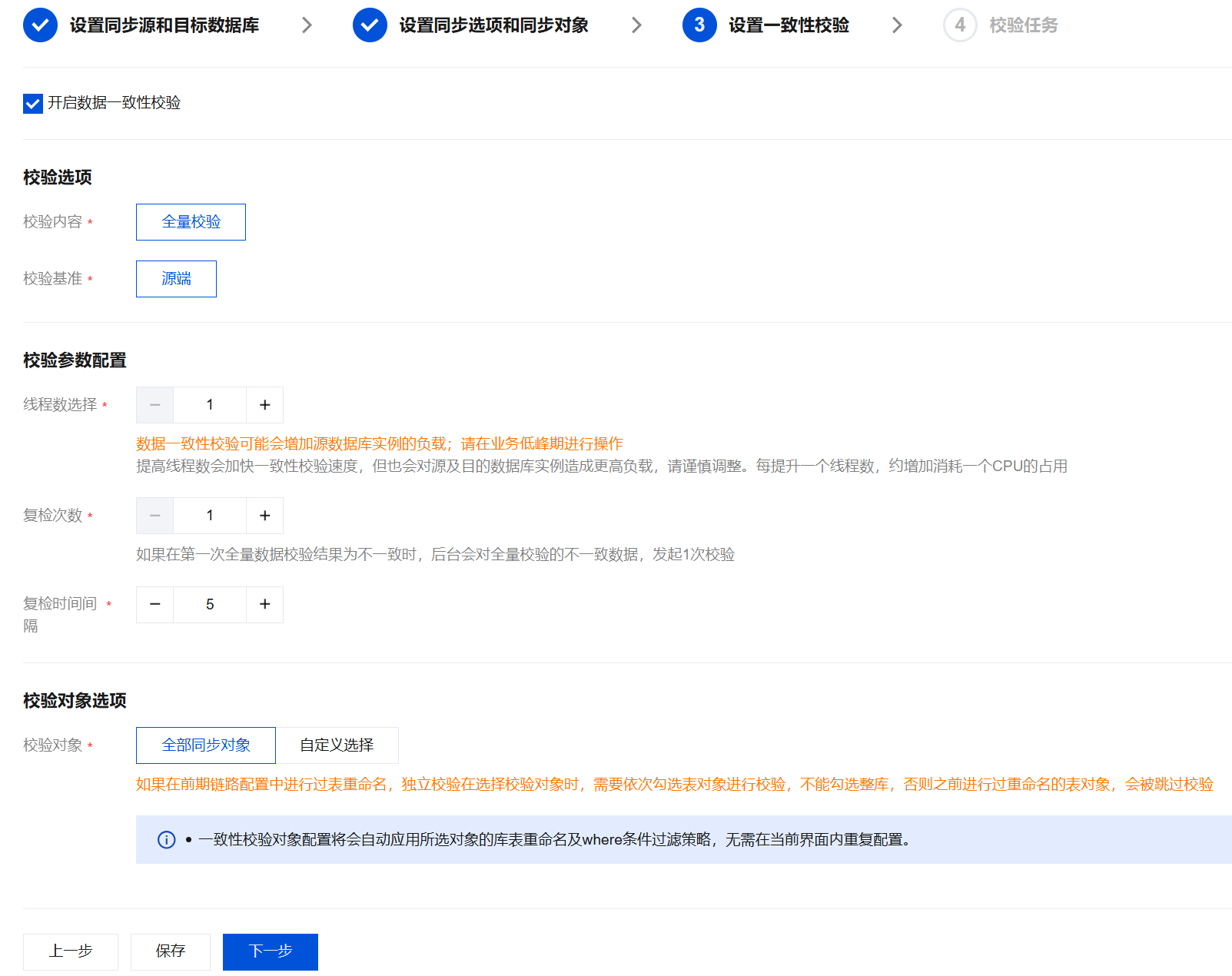Click step 1 completed checkmark icon
This screenshot has height=976, width=1232.
[x=40, y=25]
